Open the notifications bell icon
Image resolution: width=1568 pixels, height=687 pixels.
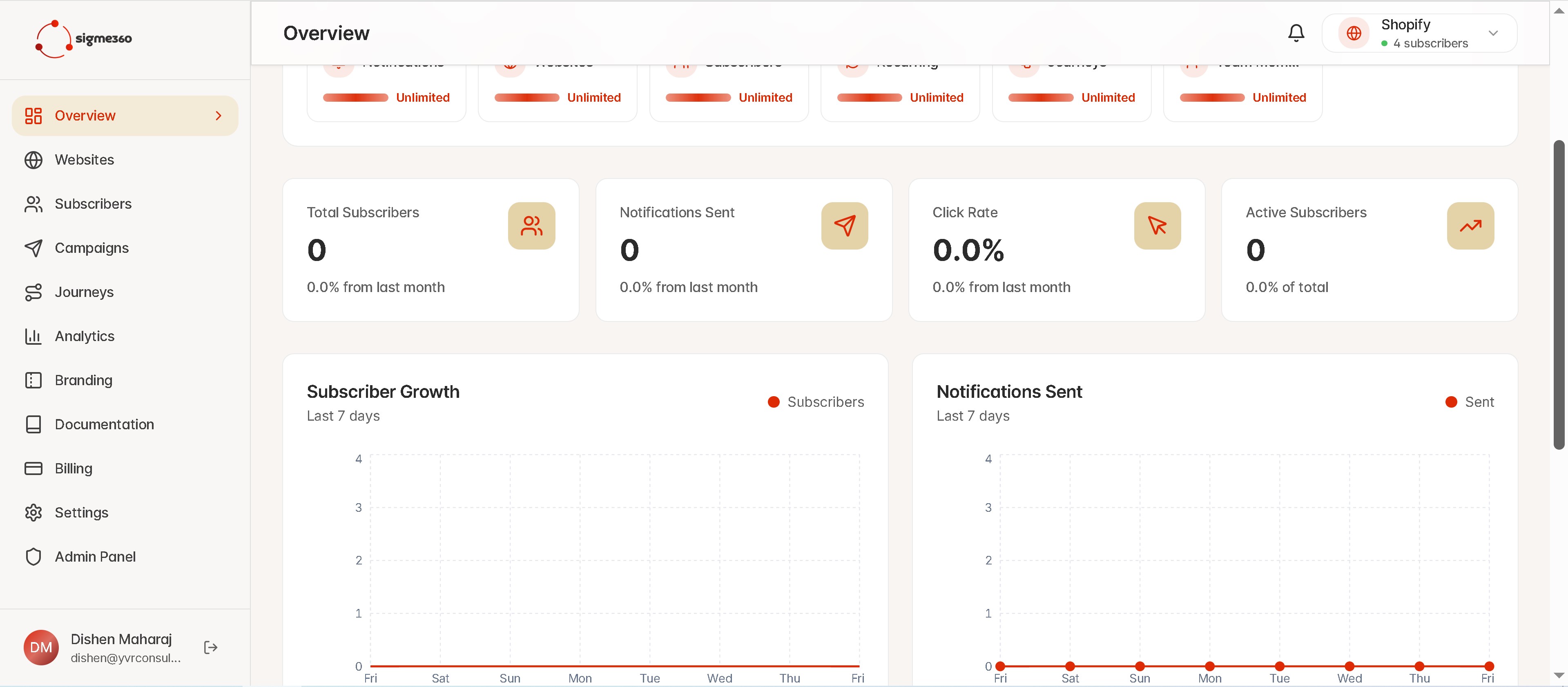(x=1296, y=33)
